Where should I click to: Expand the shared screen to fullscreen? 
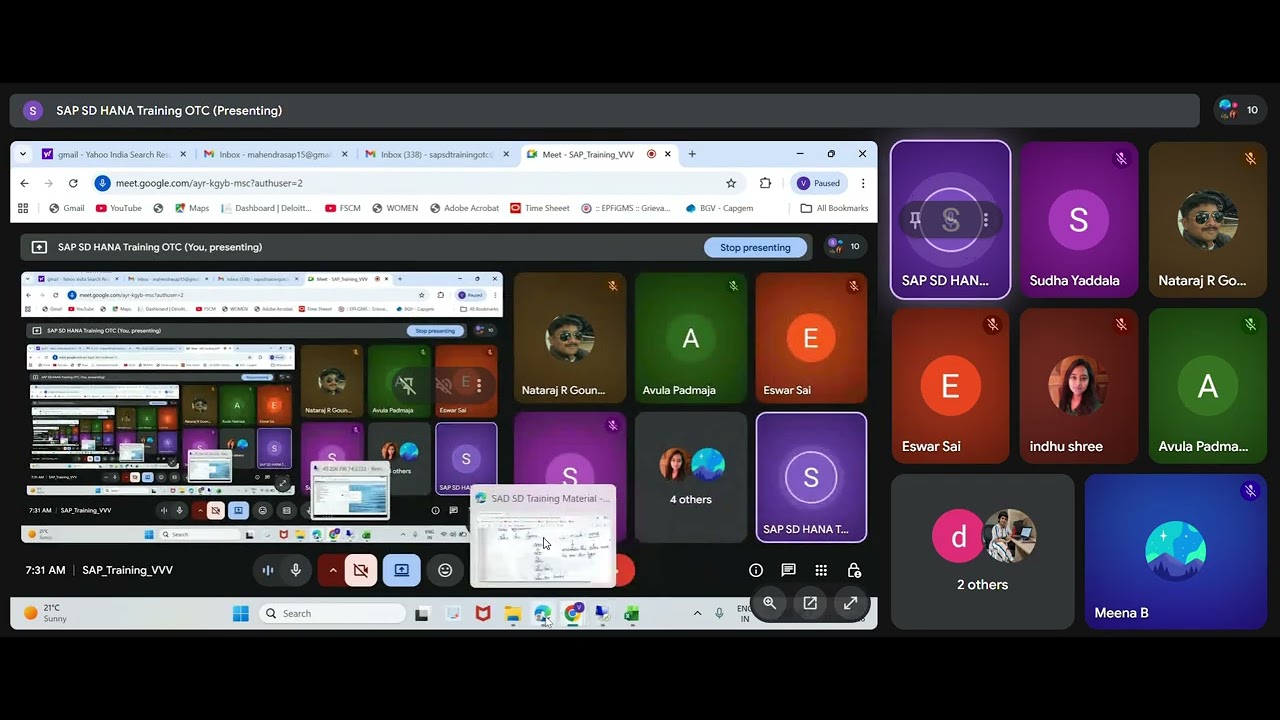coord(850,603)
